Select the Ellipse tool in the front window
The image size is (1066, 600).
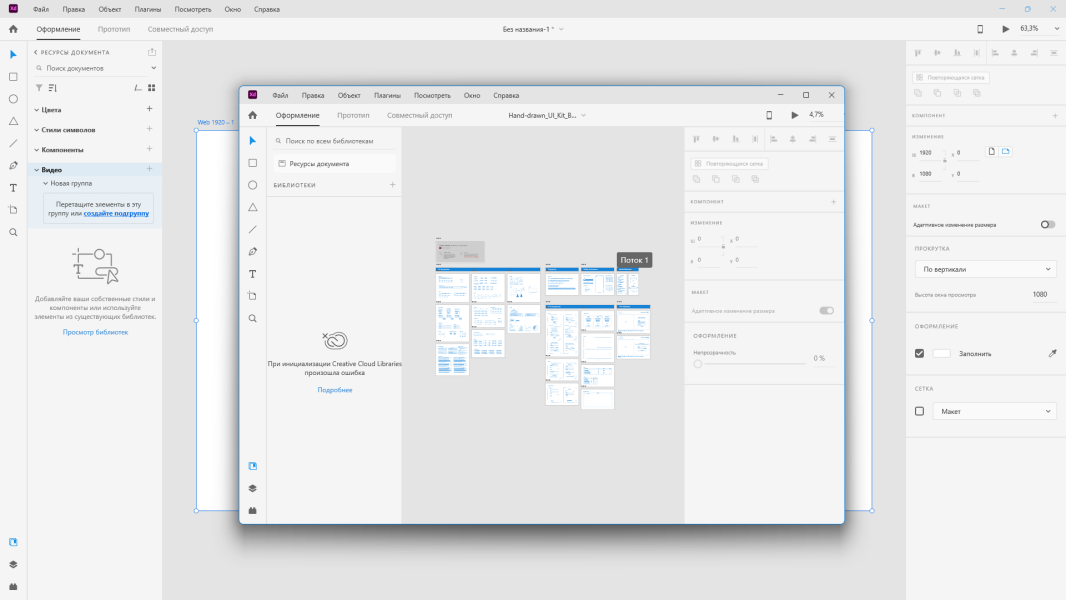pos(252,185)
